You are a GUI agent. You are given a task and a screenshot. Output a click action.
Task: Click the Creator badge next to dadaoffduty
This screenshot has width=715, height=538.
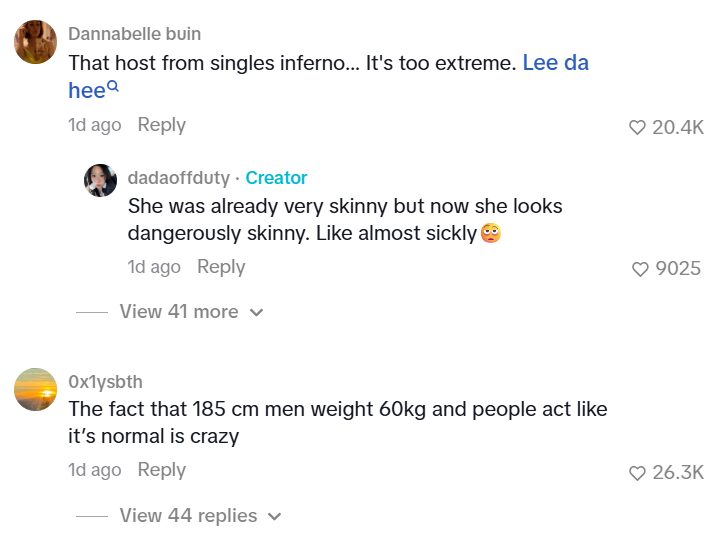coord(276,178)
